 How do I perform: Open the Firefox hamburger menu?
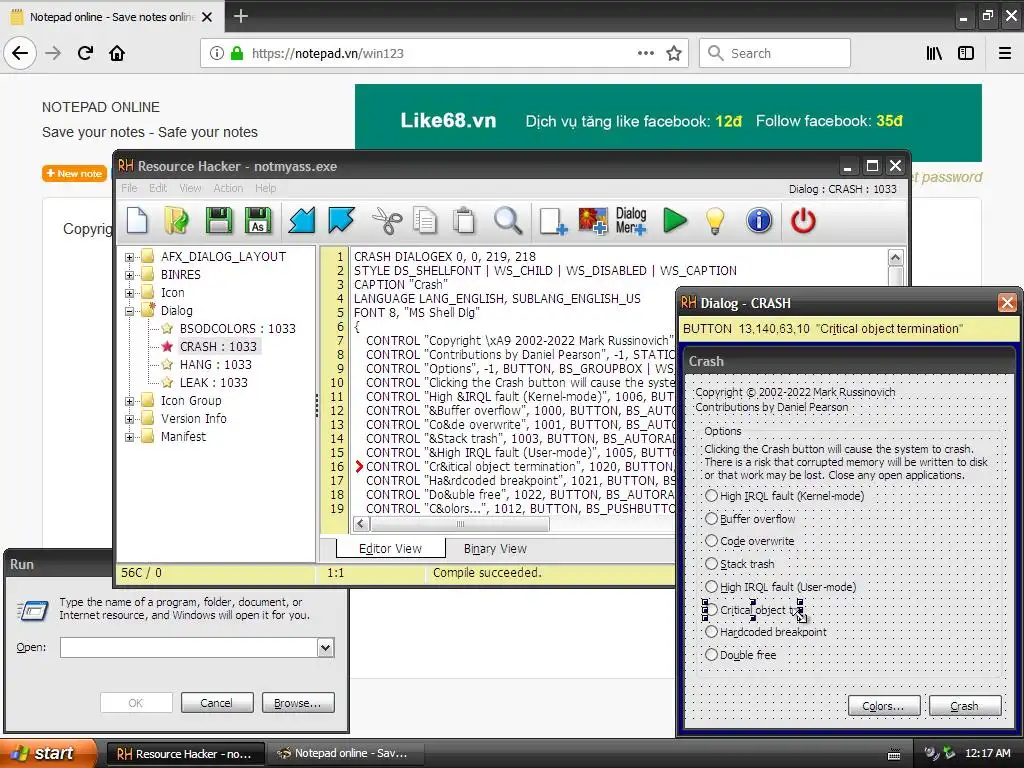point(1005,53)
